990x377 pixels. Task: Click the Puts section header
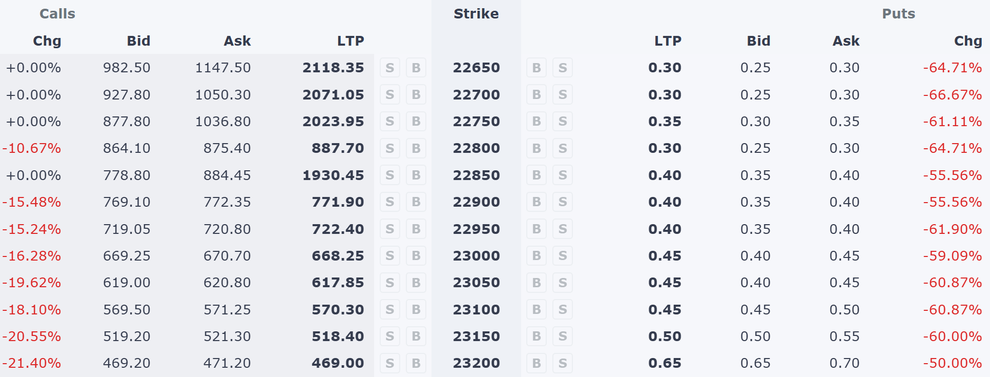(898, 14)
